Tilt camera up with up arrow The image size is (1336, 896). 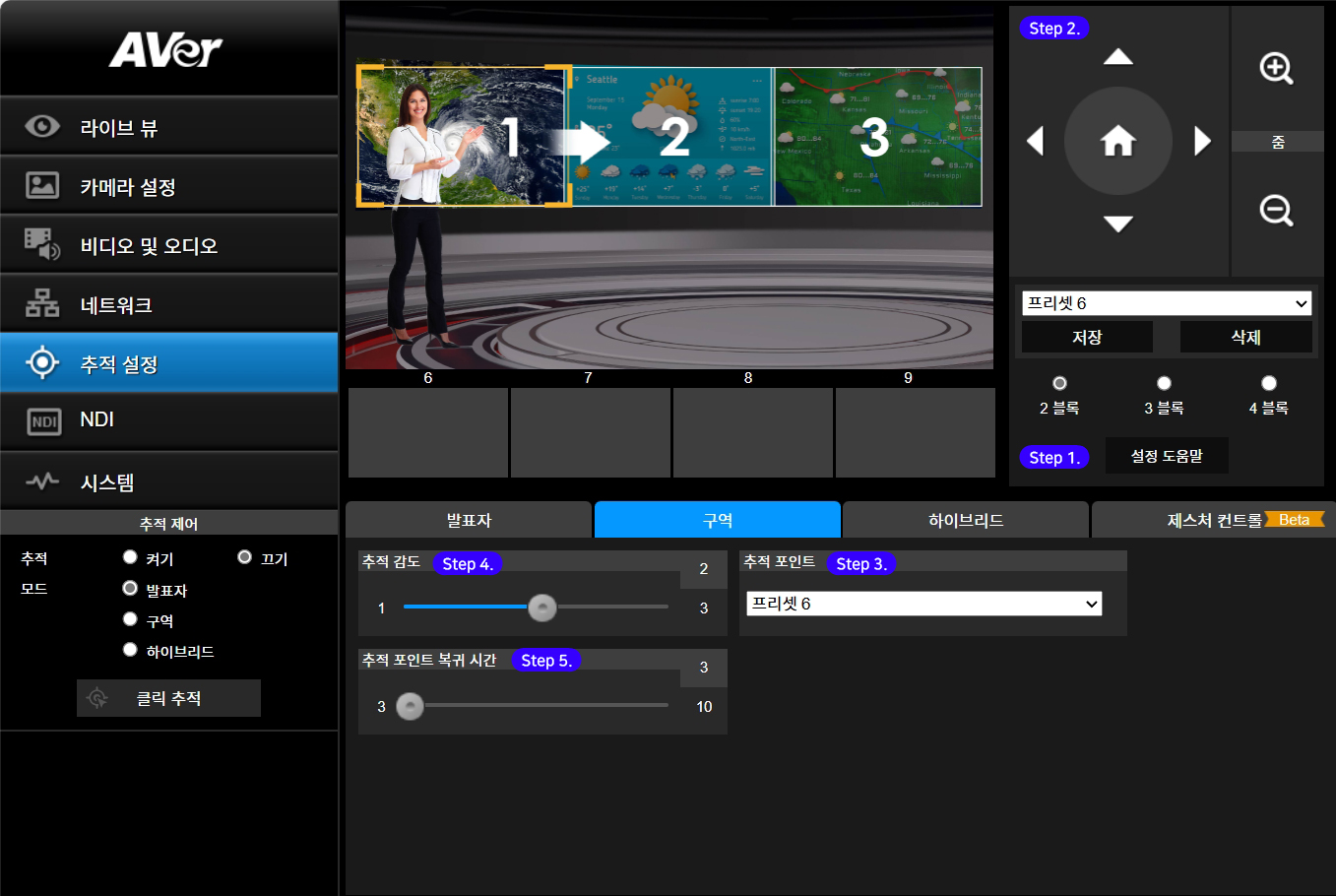click(1117, 57)
